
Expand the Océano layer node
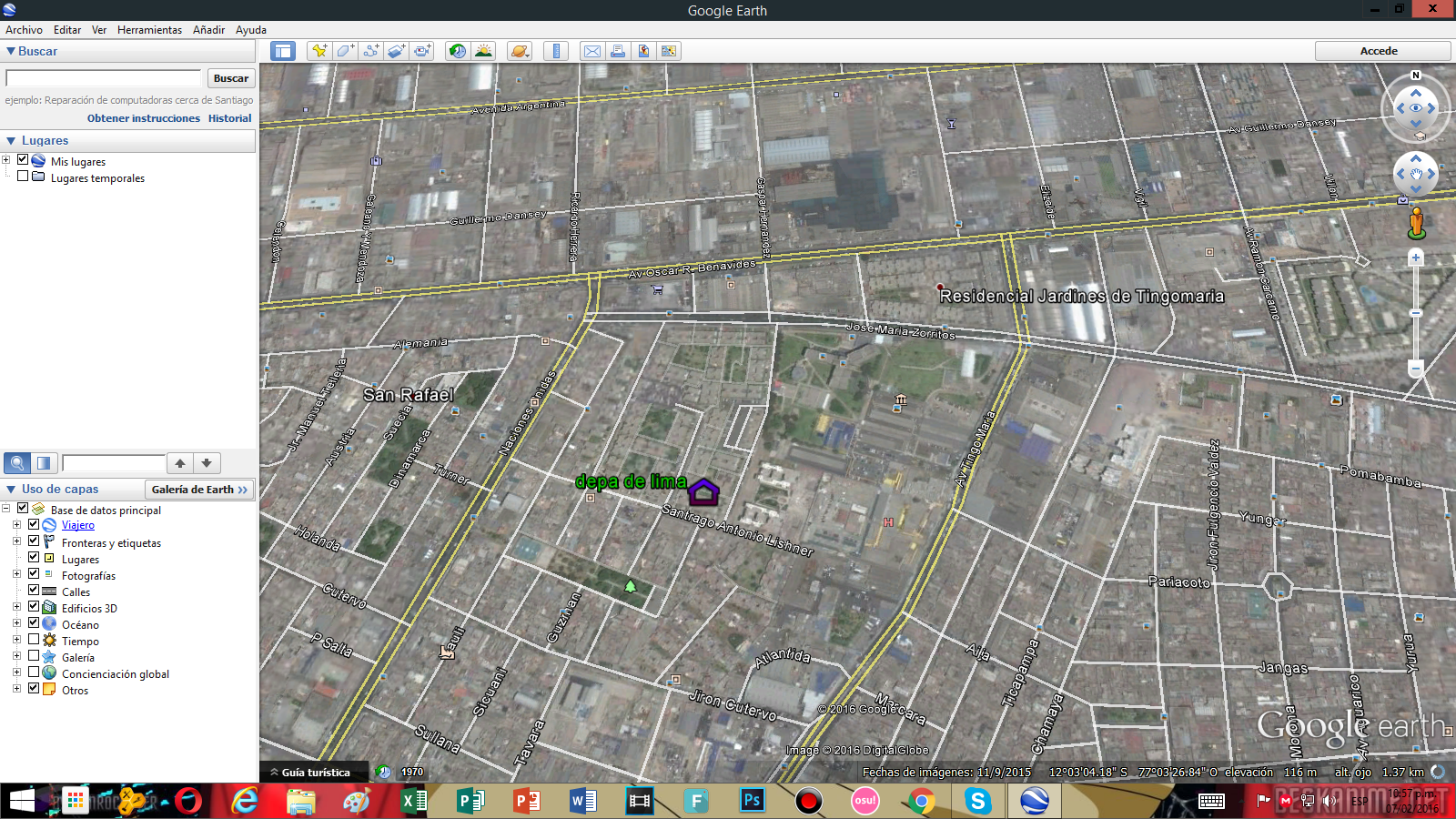pos(16,623)
